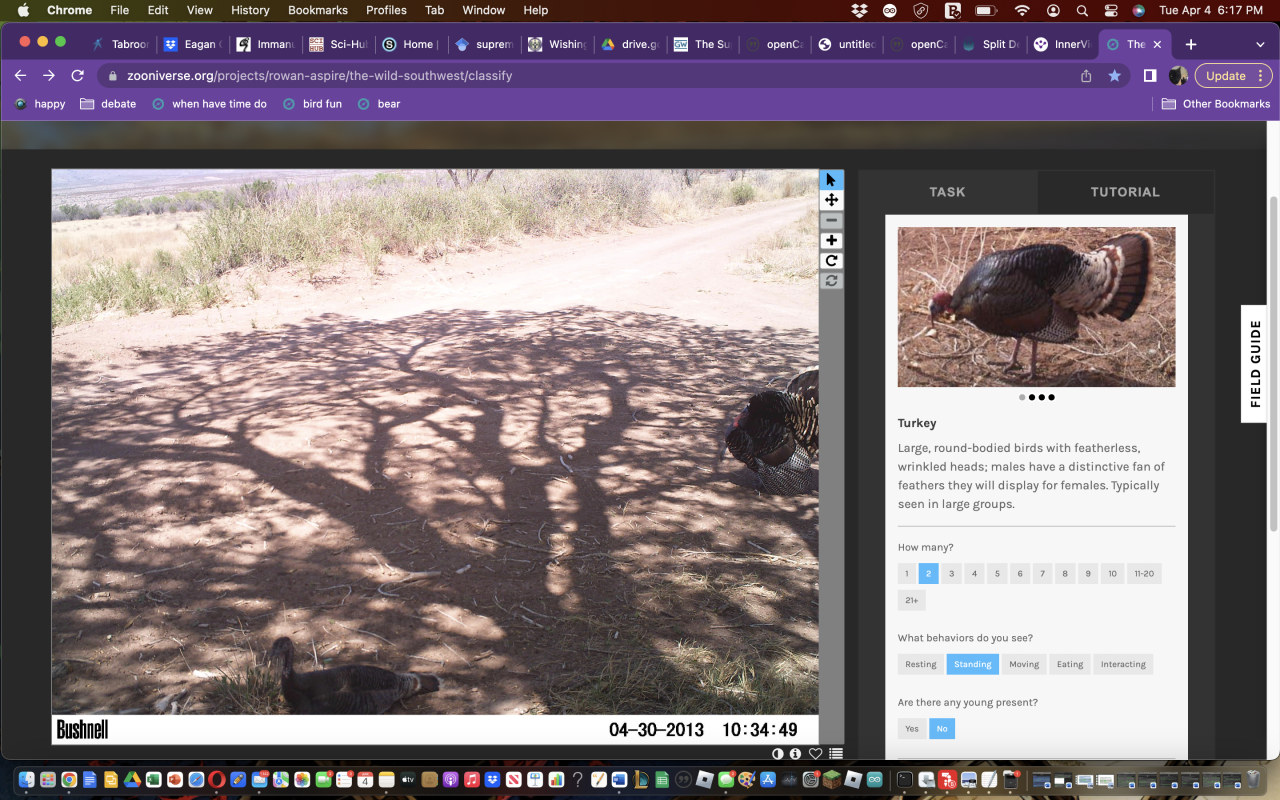Bookmark this page with the star icon
This screenshot has width=1280, height=800.
(x=1114, y=76)
